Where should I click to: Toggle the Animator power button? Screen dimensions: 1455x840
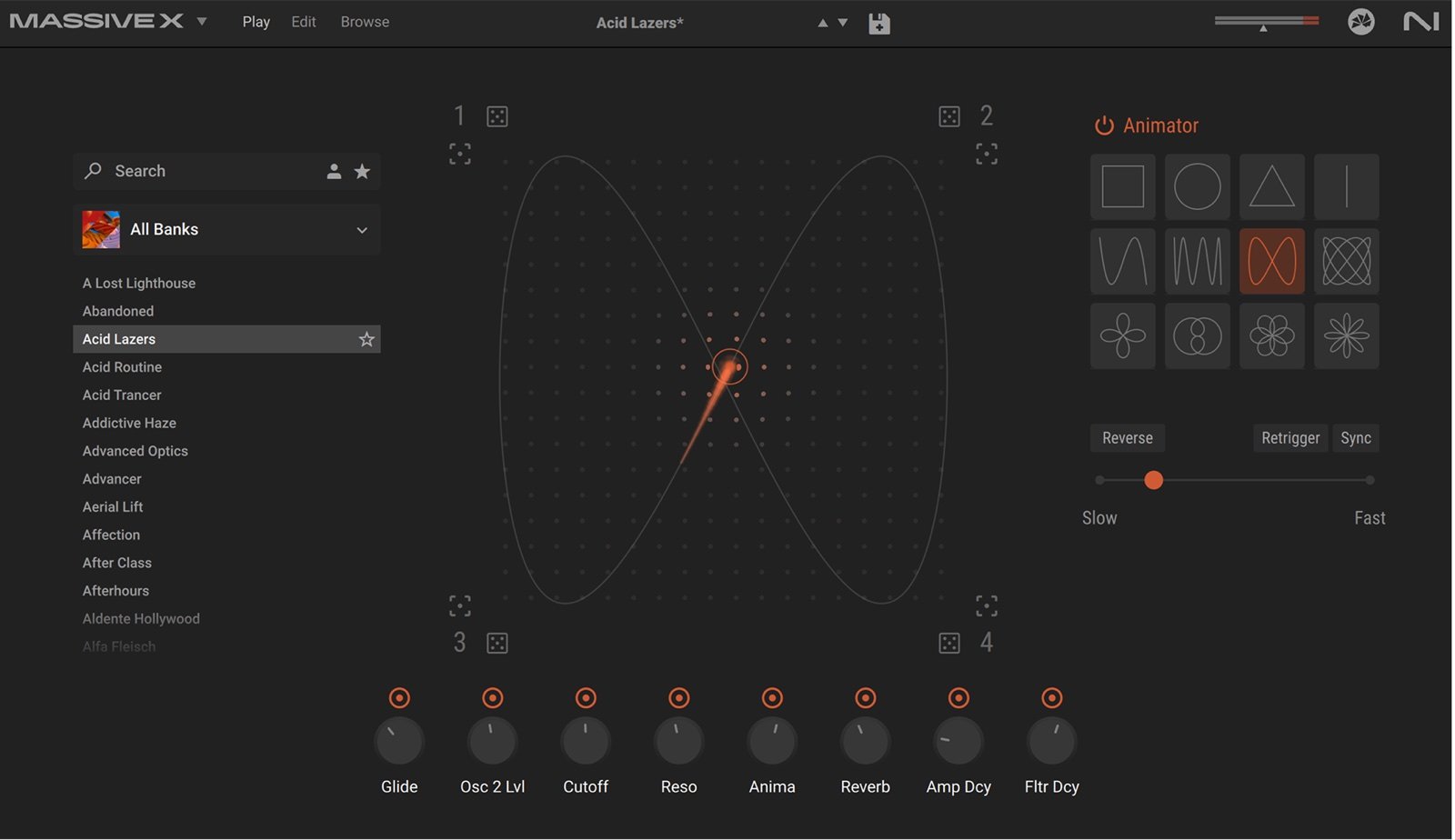(1104, 125)
